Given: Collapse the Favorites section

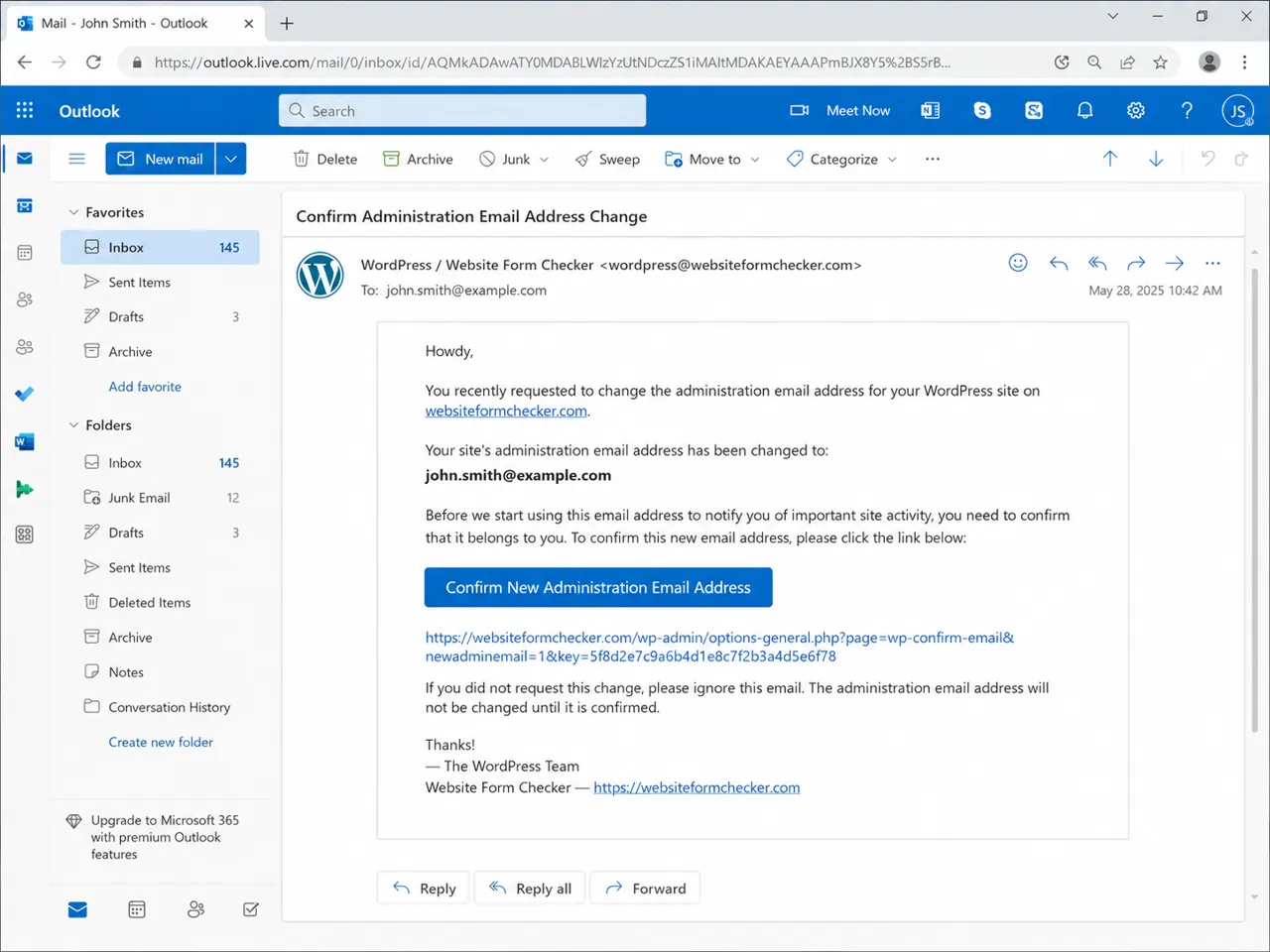Looking at the screenshot, I should [x=73, y=212].
